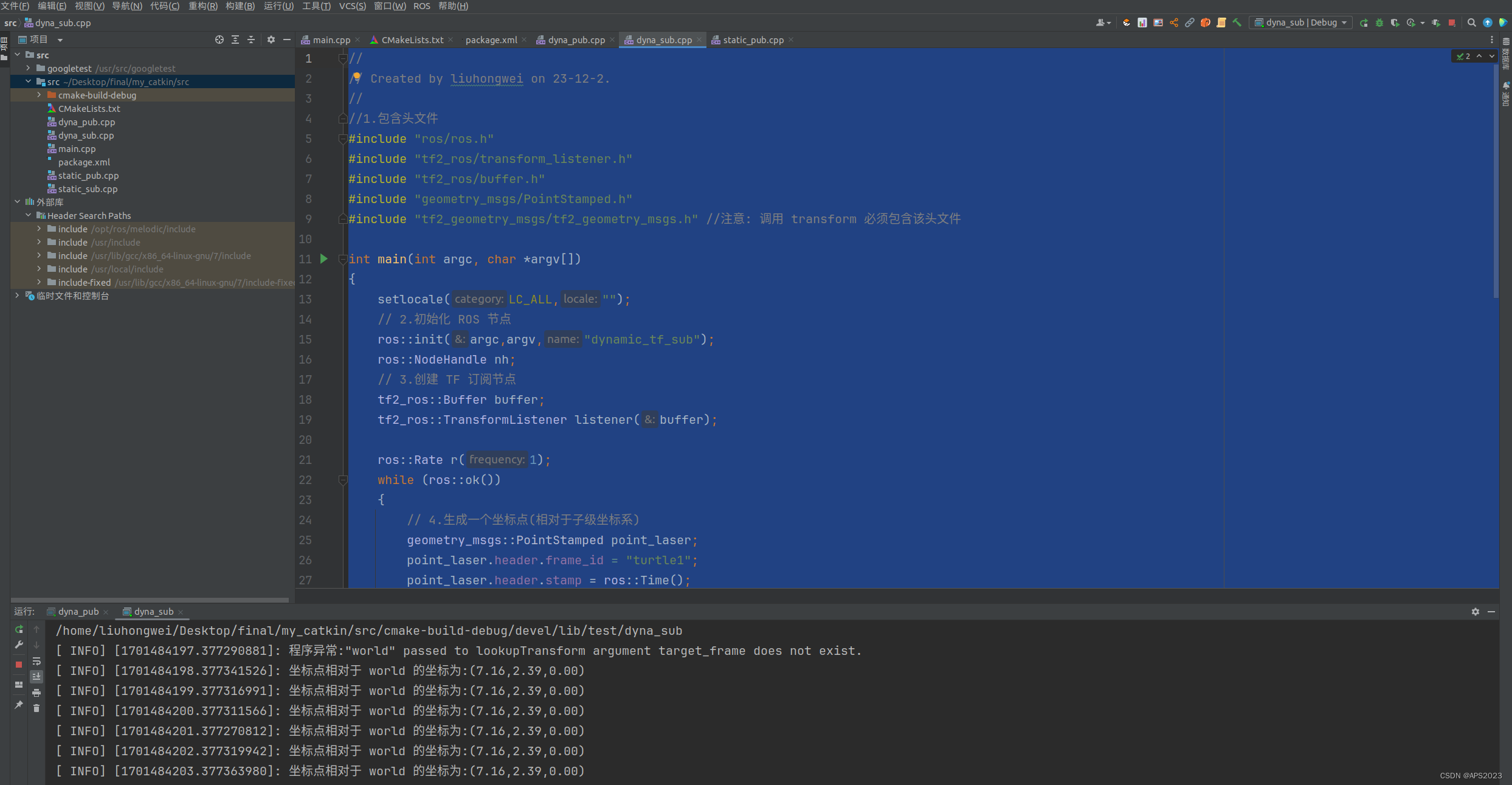1512x785 pixels.
Task: Stop the program with the red square in the run panel
Action: [19, 665]
